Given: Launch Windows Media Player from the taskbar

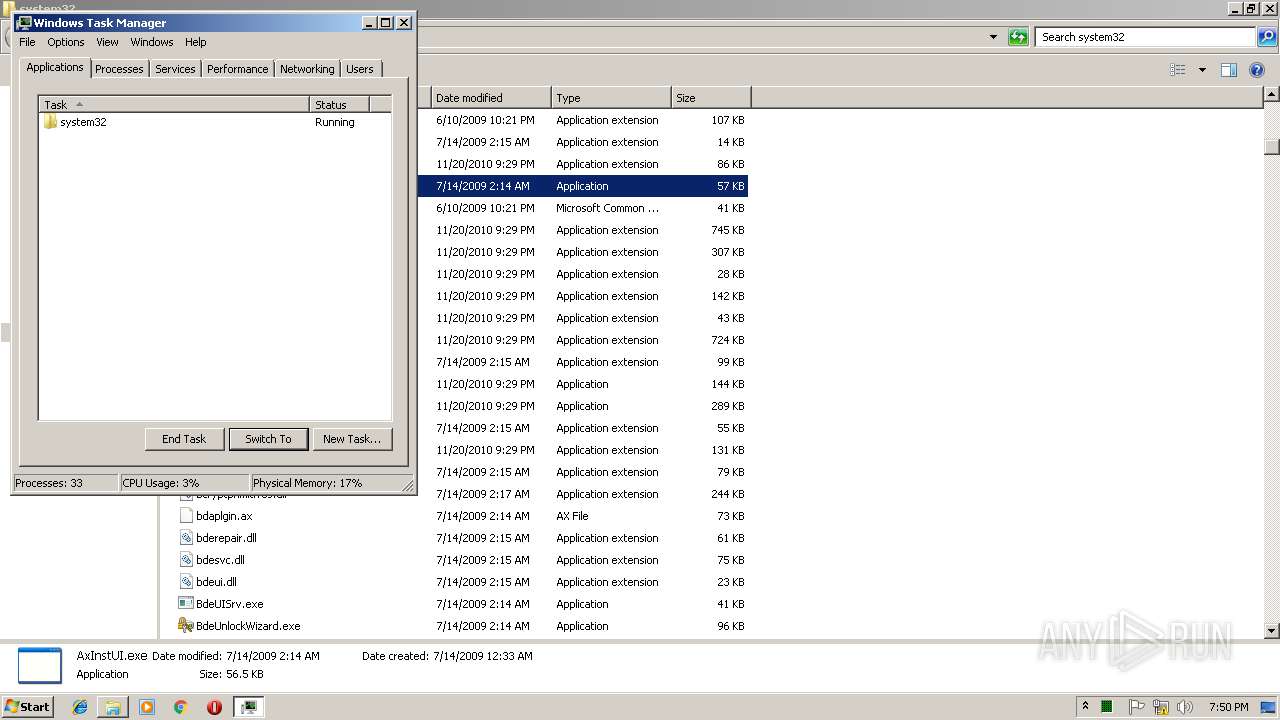Looking at the screenshot, I should click(147, 707).
